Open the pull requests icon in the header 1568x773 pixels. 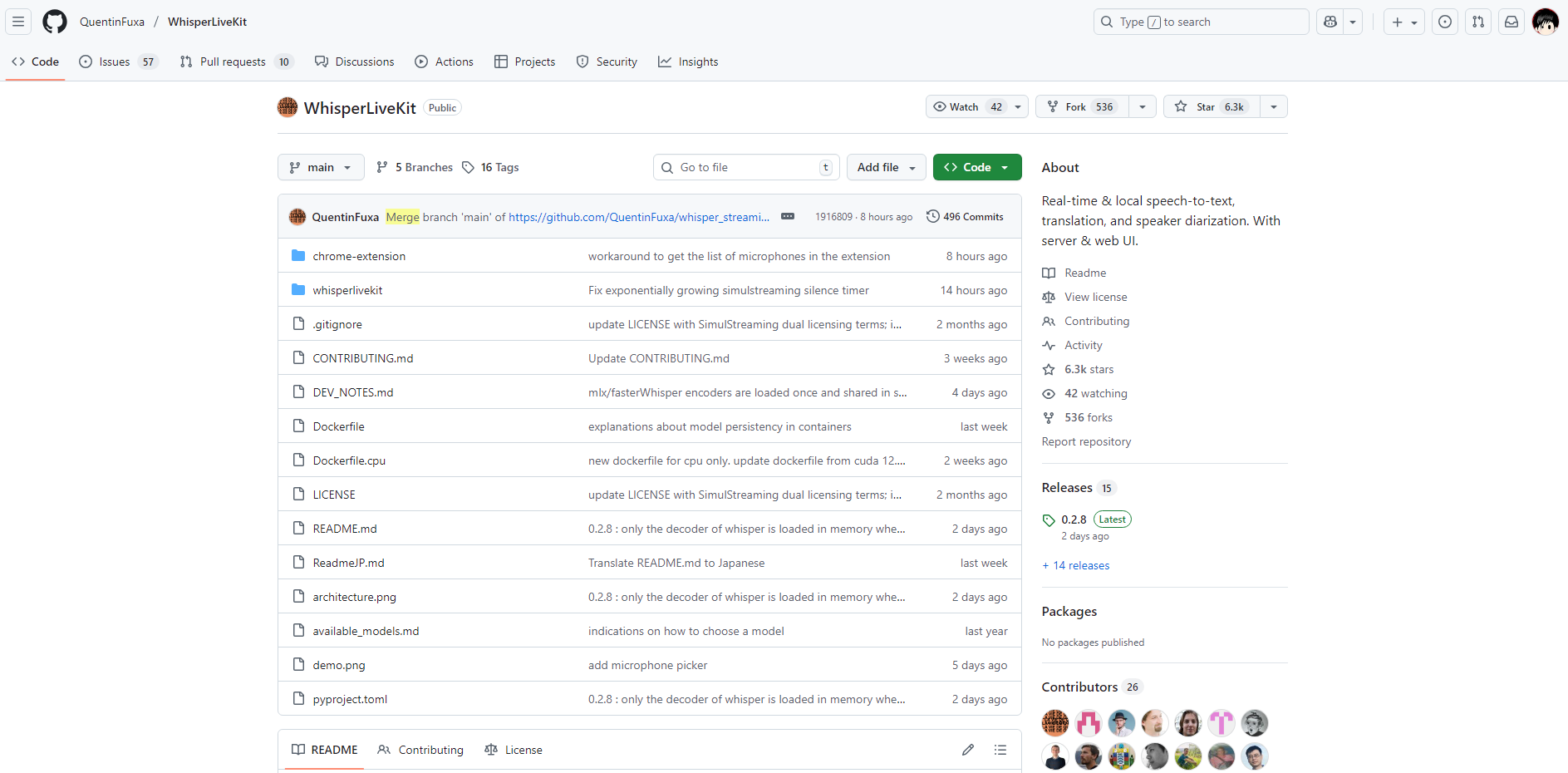pyautogui.click(x=1477, y=22)
